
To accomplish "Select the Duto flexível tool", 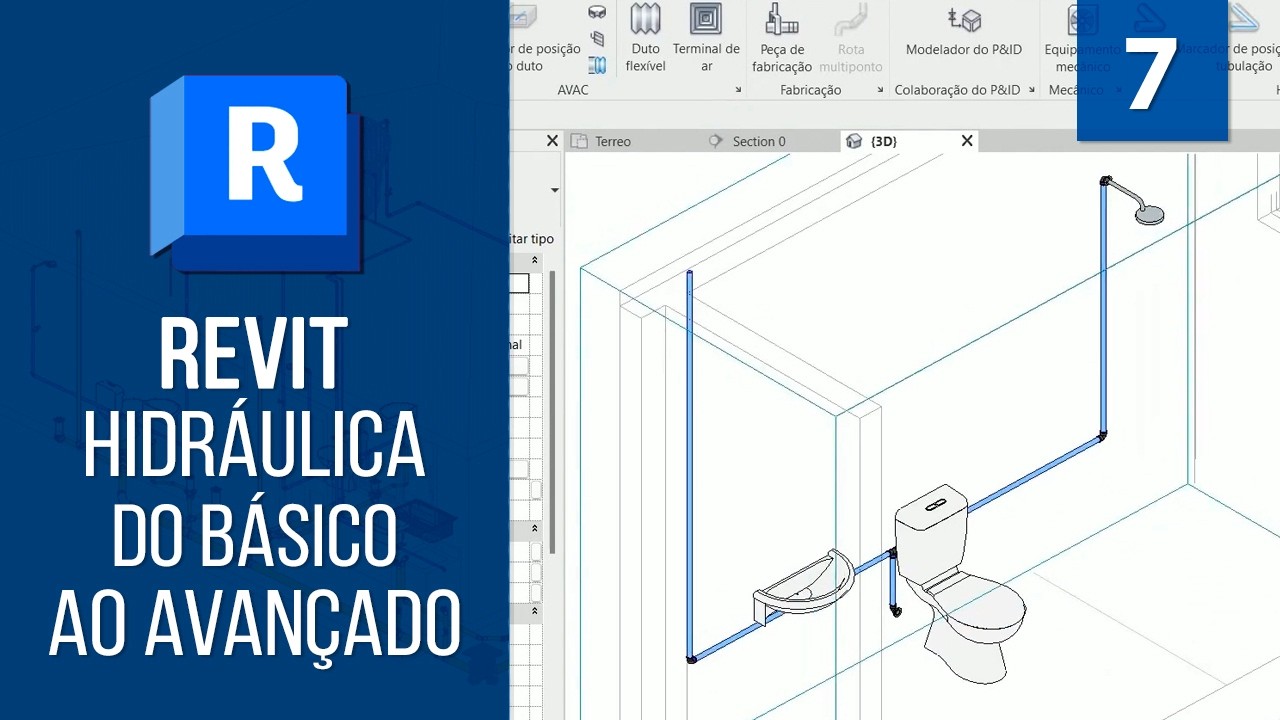I will (x=645, y=38).
